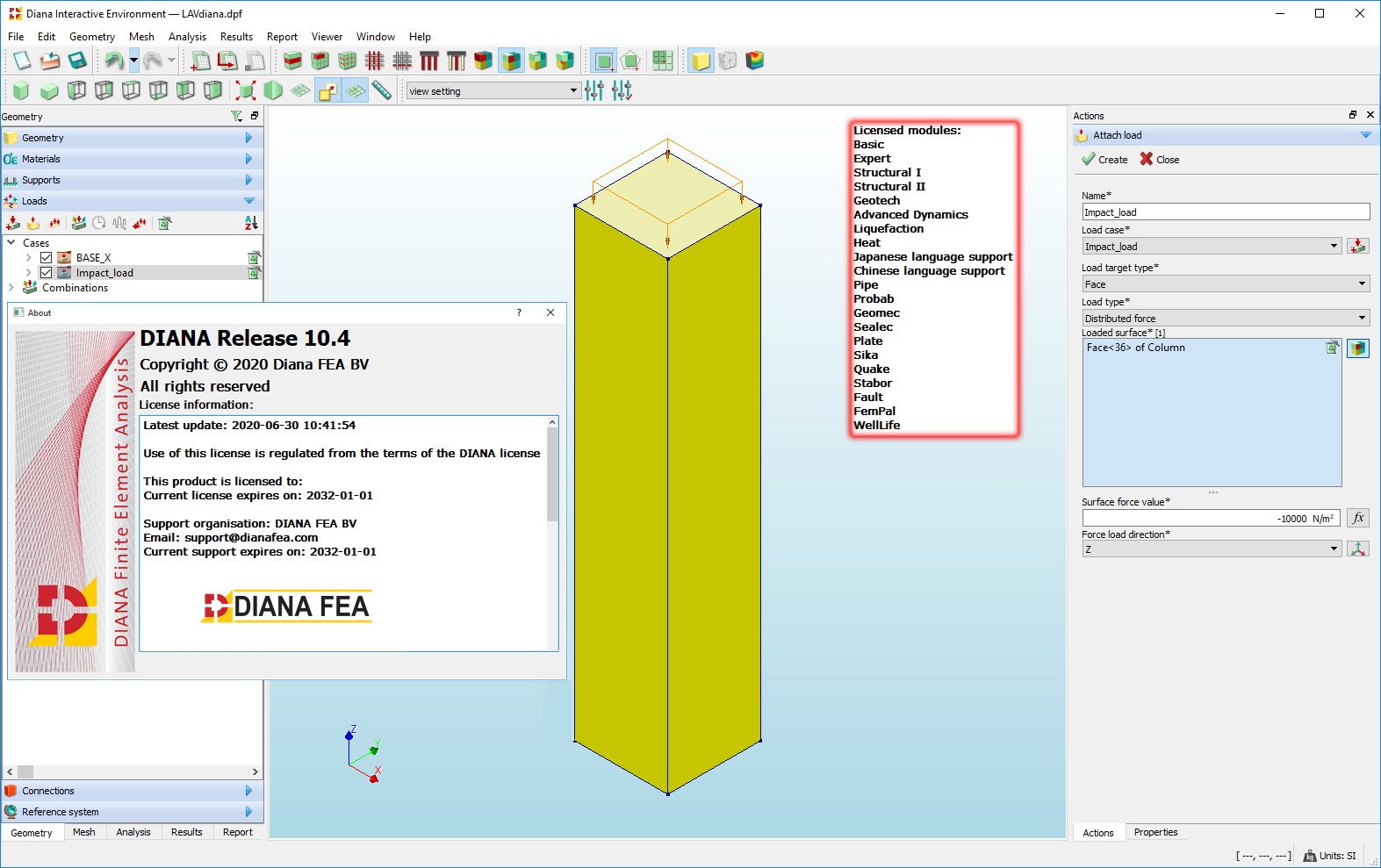The height and width of the screenshot is (868, 1381).
Task: Open the Analysis menu
Action: pos(187,37)
